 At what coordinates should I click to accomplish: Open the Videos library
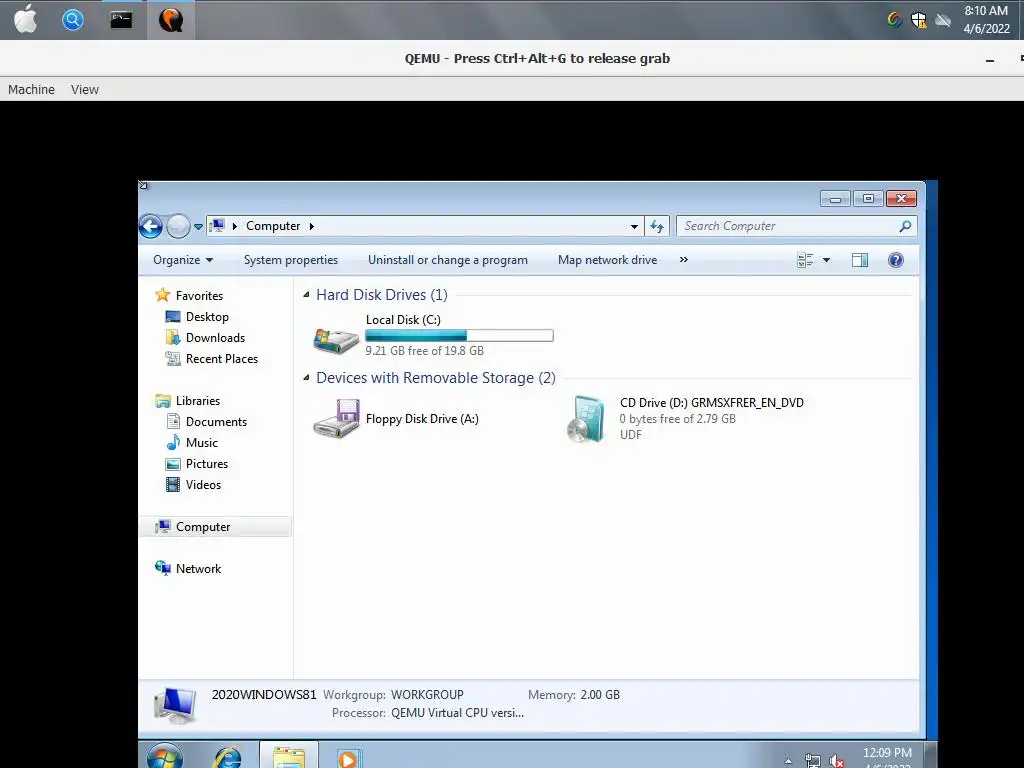(x=203, y=485)
